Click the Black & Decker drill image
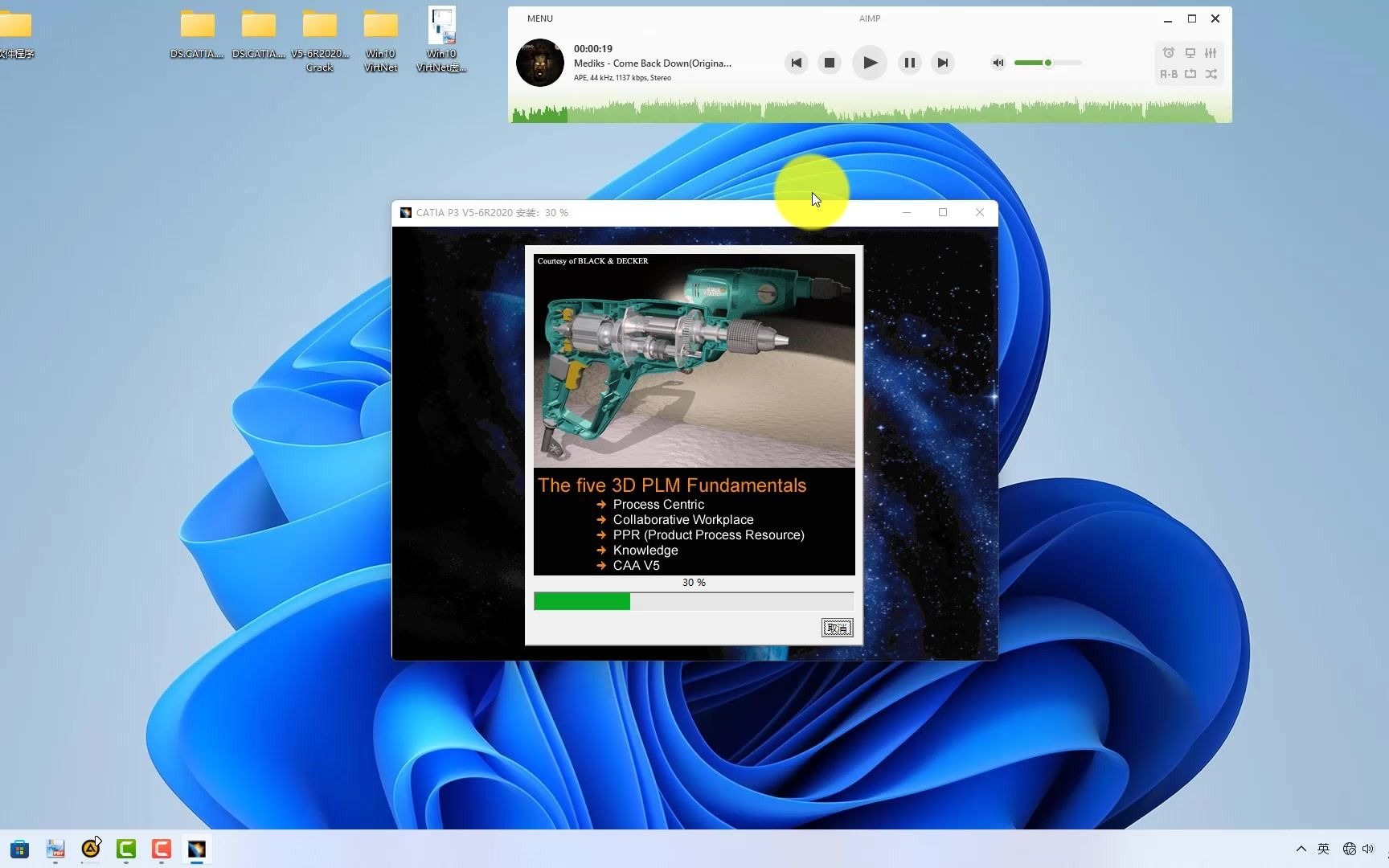1389x868 pixels. pos(694,360)
